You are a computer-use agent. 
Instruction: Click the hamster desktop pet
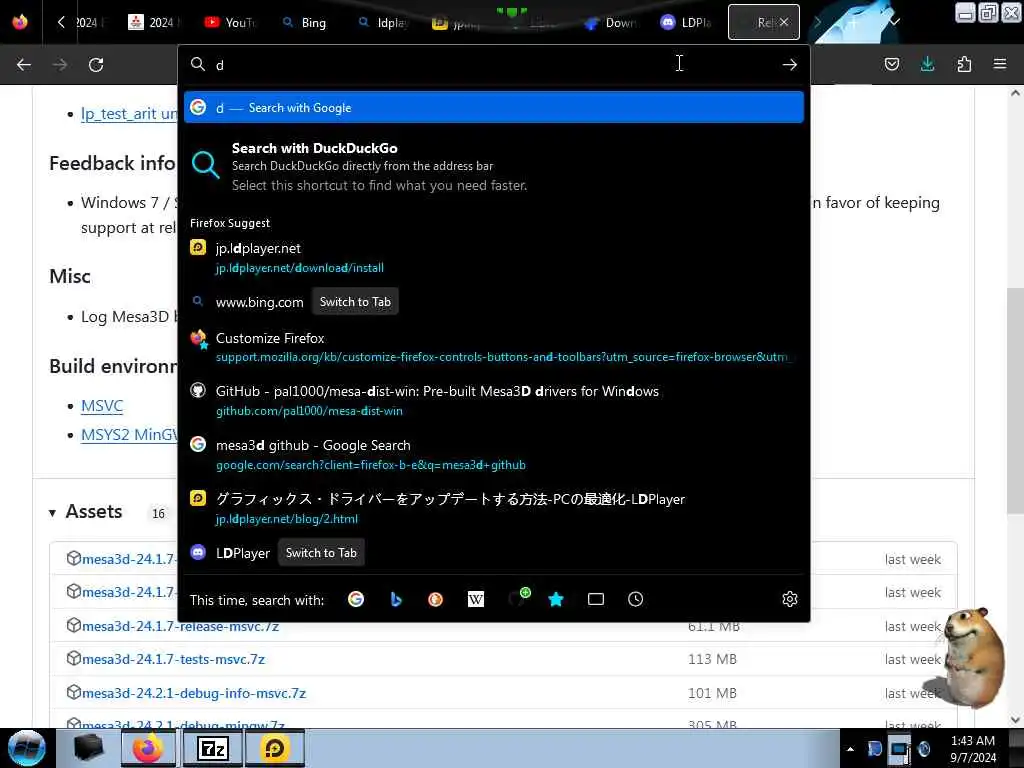point(974,656)
